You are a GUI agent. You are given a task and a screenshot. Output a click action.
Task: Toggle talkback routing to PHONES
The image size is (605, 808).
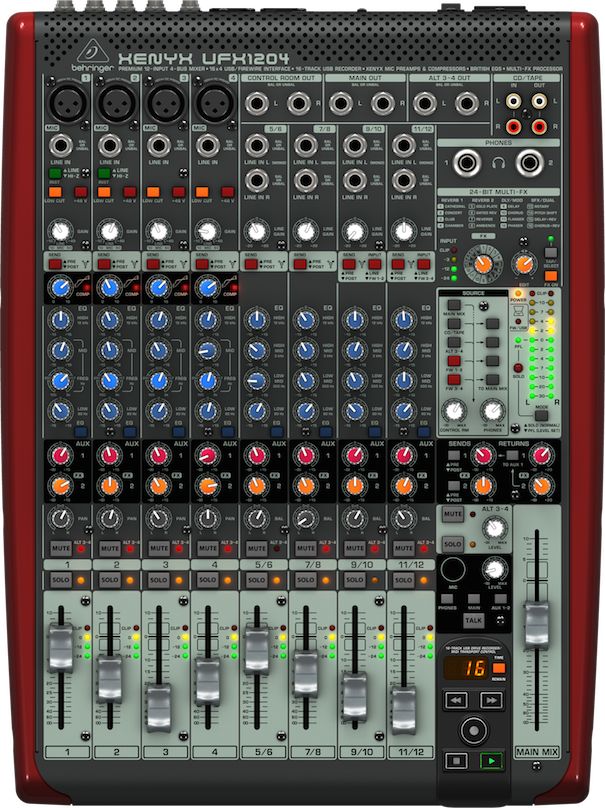[447, 599]
